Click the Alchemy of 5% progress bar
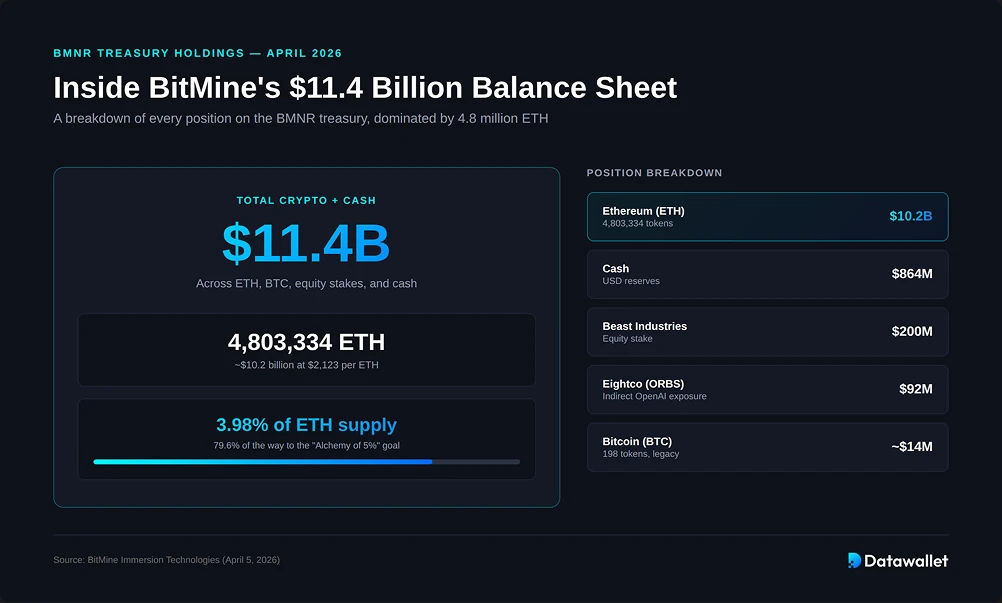This screenshot has width=1002, height=603. (x=306, y=461)
